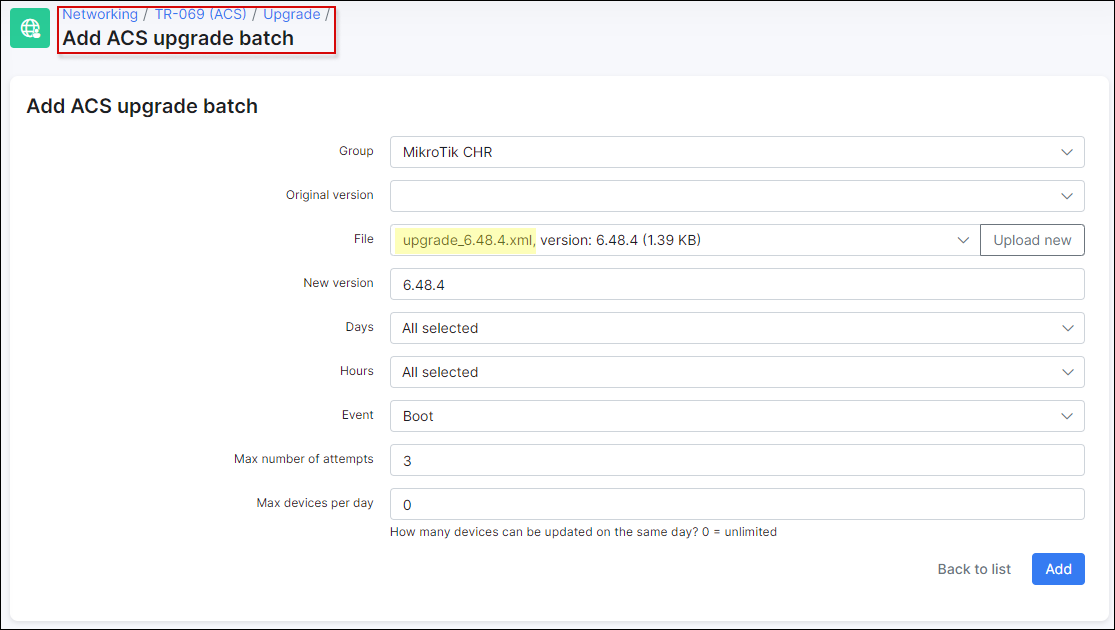
Task: Open the Hours dropdown list
Action: [736, 372]
